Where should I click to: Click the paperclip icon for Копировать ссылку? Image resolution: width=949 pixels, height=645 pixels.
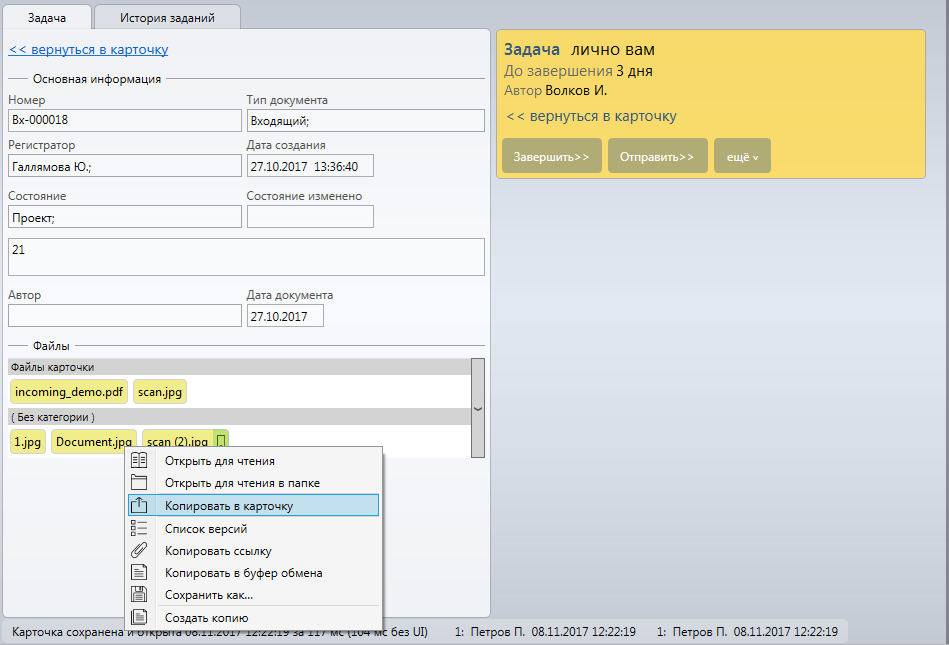140,550
